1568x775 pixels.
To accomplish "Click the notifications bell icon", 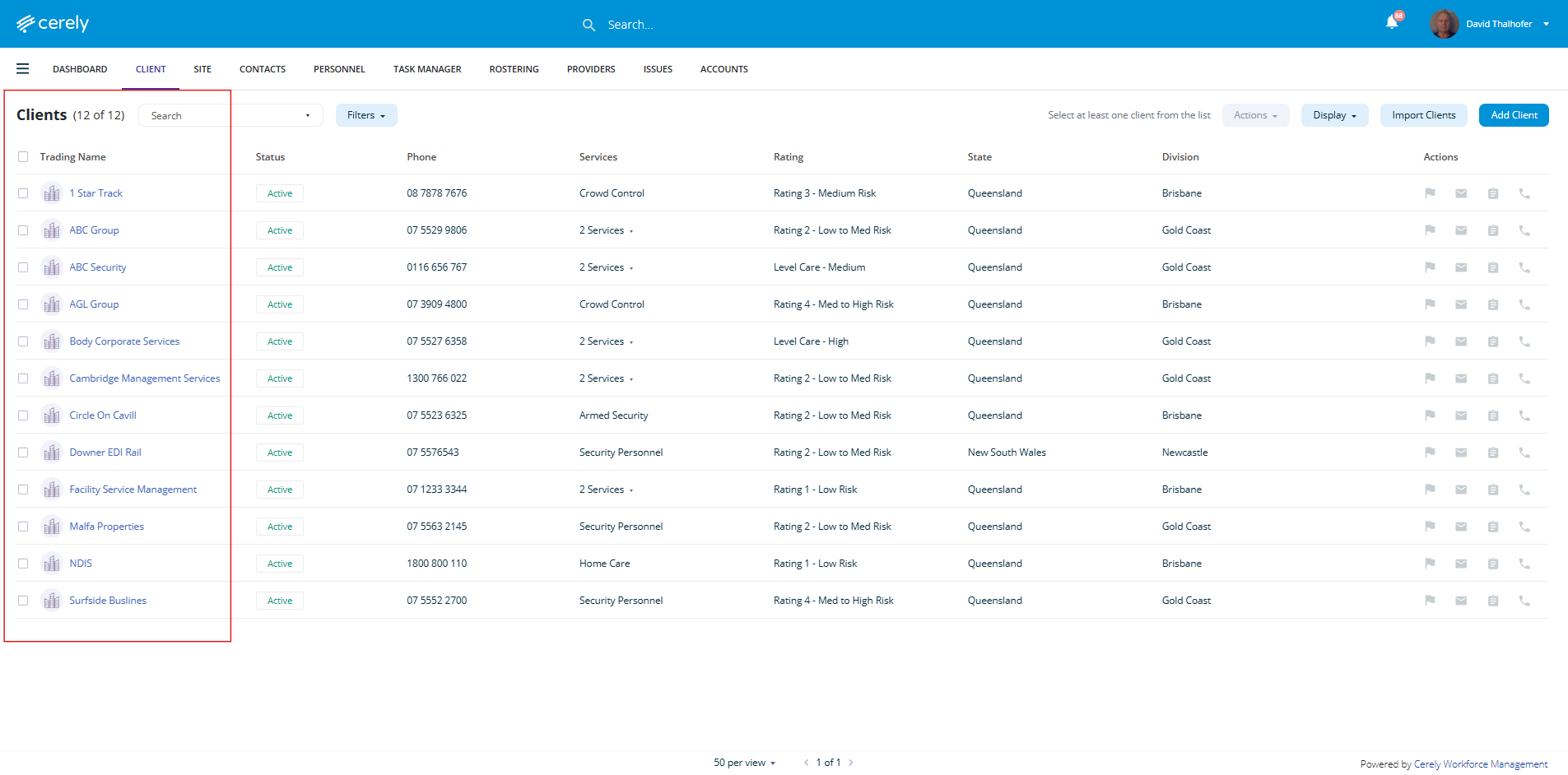I will (1392, 23).
